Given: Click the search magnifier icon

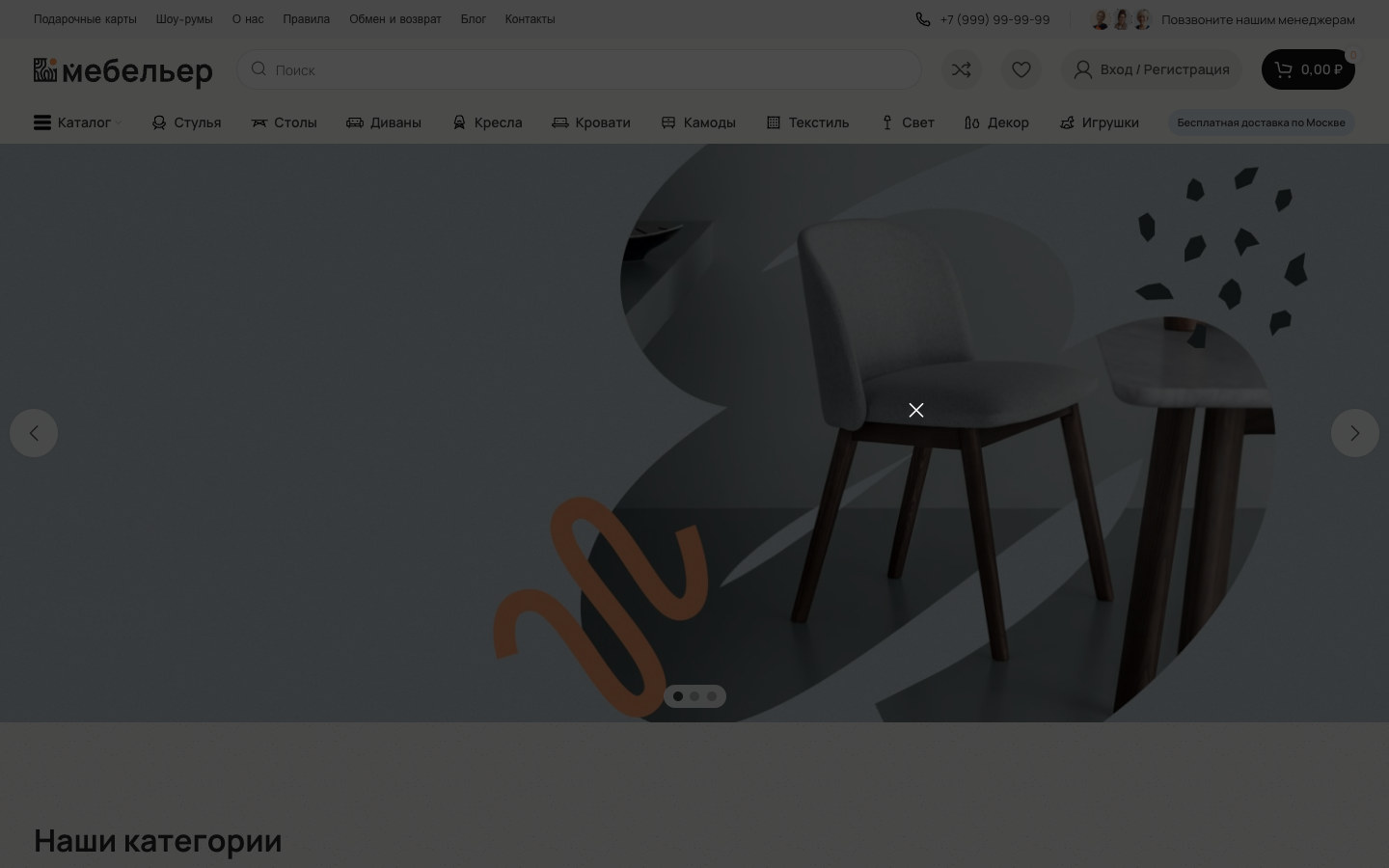Looking at the screenshot, I should coord(259,68).
